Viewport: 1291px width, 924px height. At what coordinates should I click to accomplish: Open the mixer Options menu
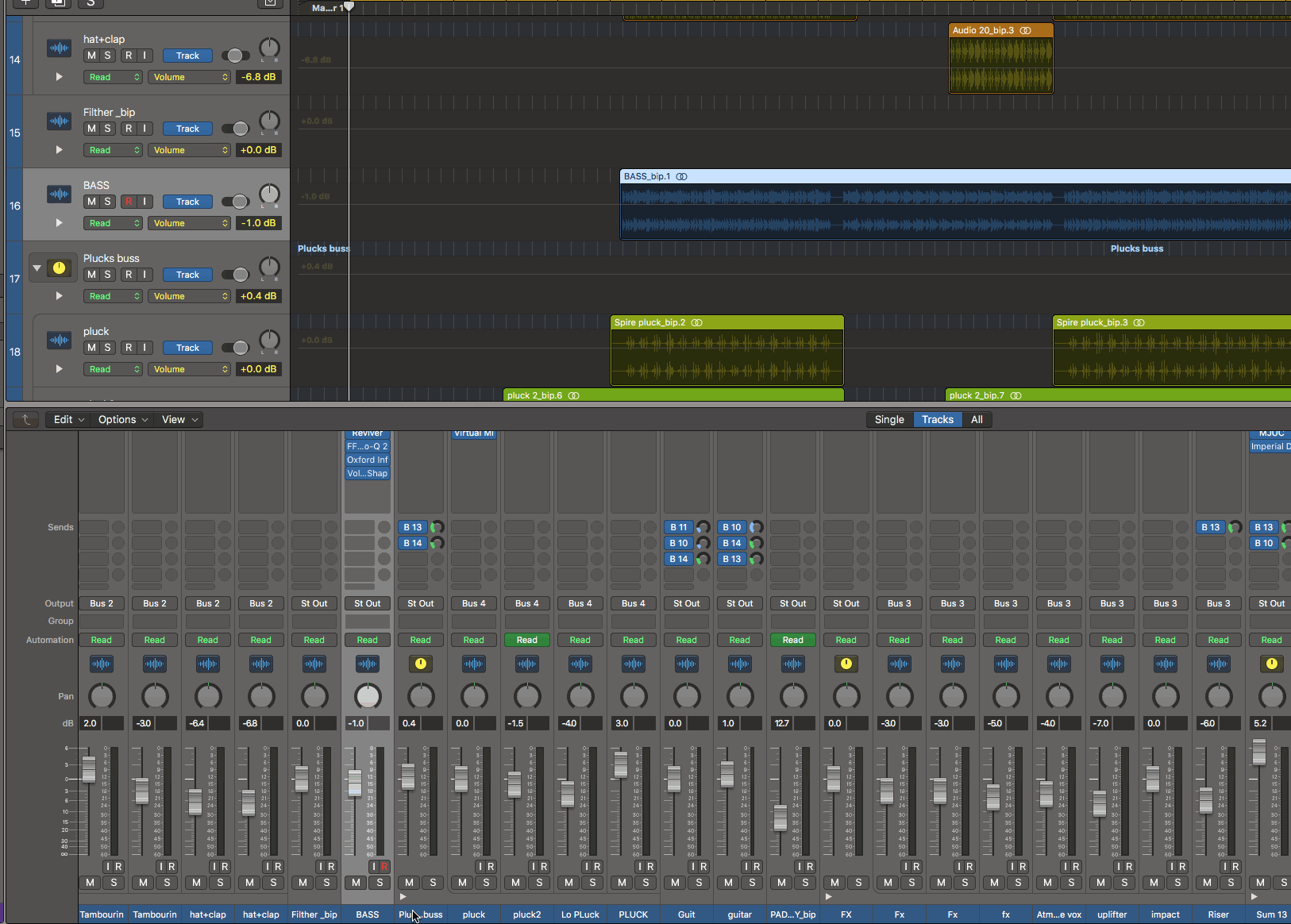[x=122, y=420]
